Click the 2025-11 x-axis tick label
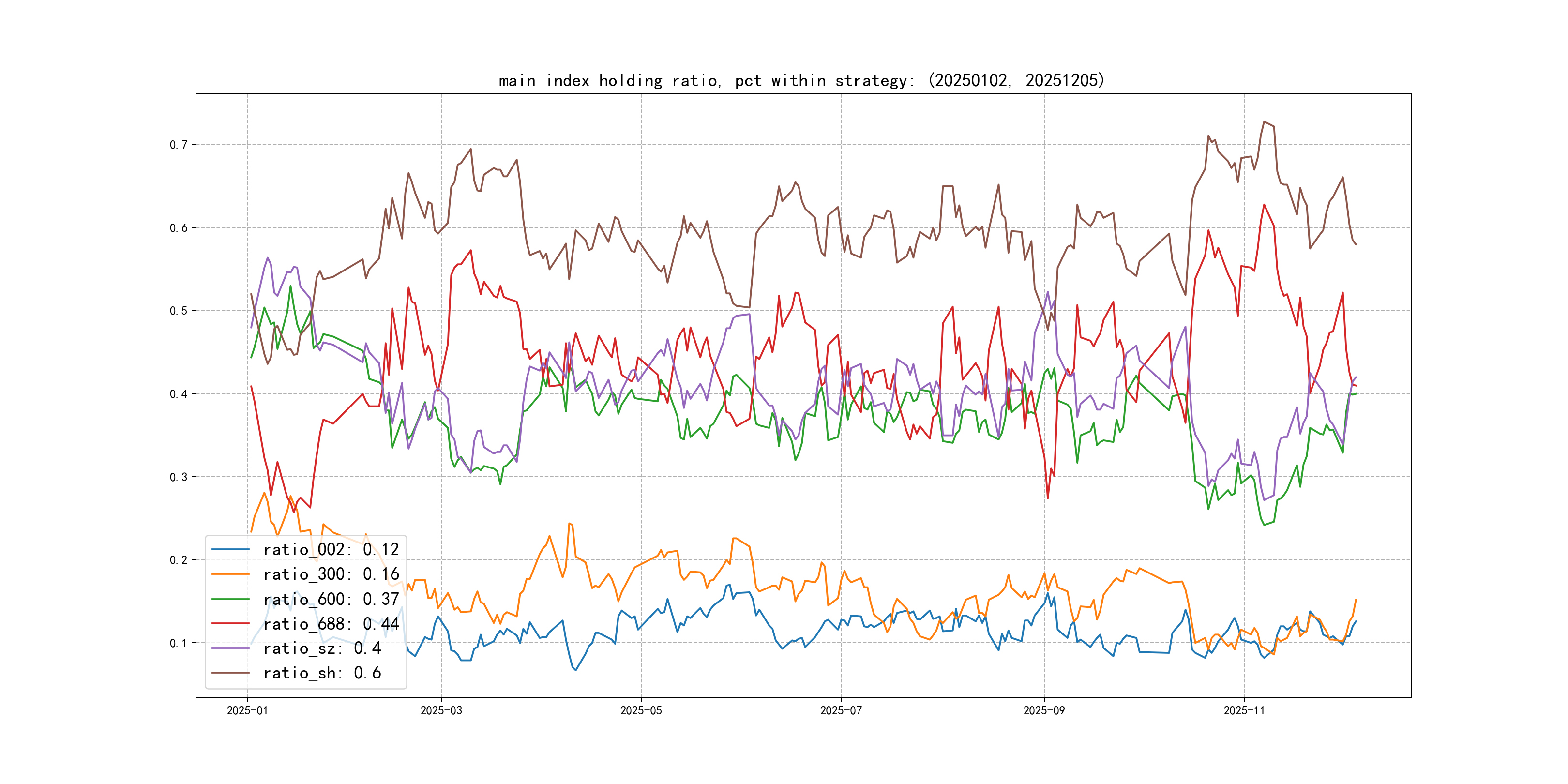The width and height of the screenshot is (1568, 784). tap(1244, 710)
